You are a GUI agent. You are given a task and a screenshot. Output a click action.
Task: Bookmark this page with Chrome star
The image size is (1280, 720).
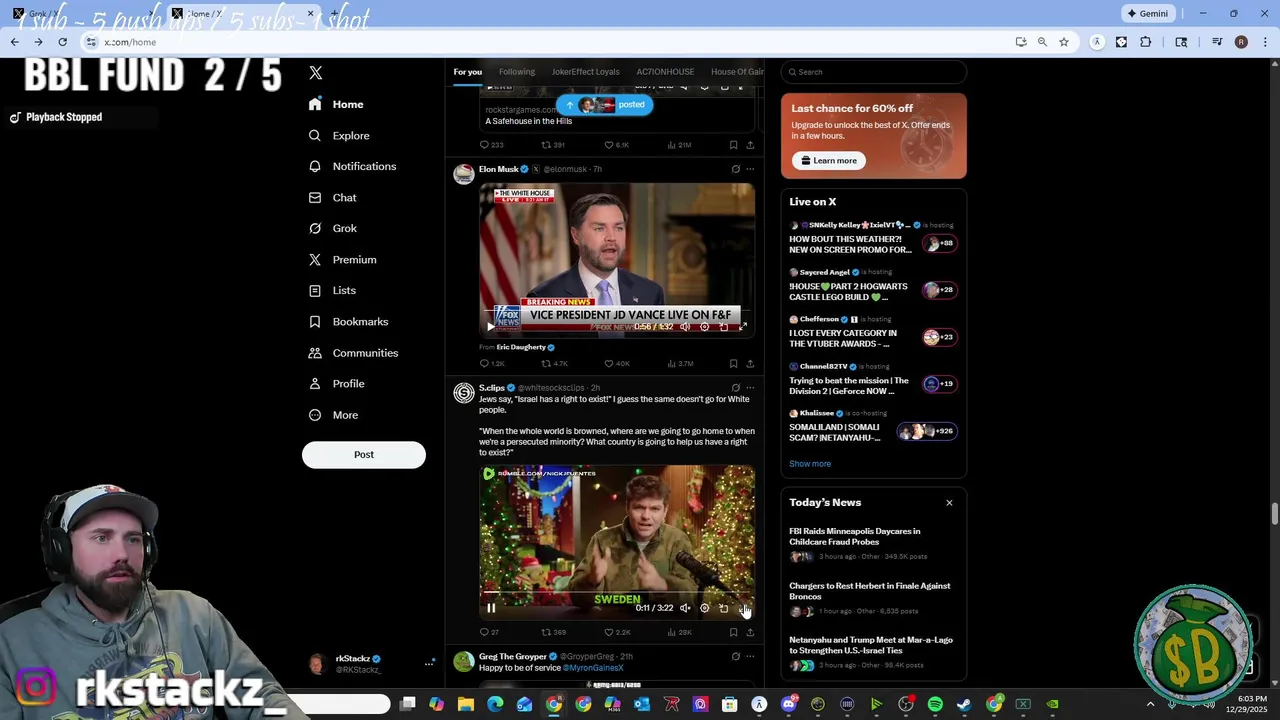pyautogui.click(x=1064, y=42)
